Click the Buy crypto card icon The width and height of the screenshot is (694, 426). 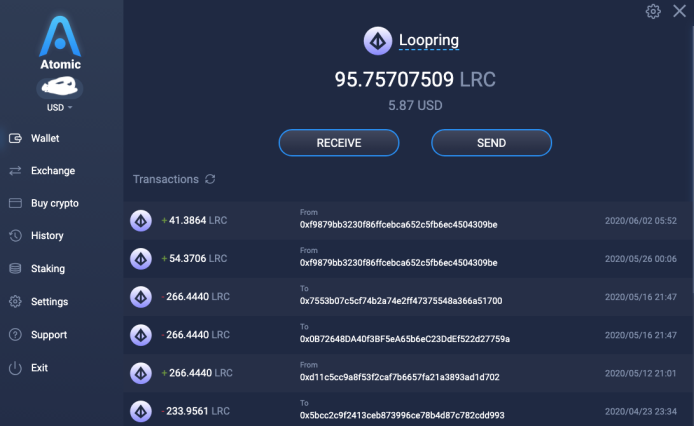(x=15, y=203)
